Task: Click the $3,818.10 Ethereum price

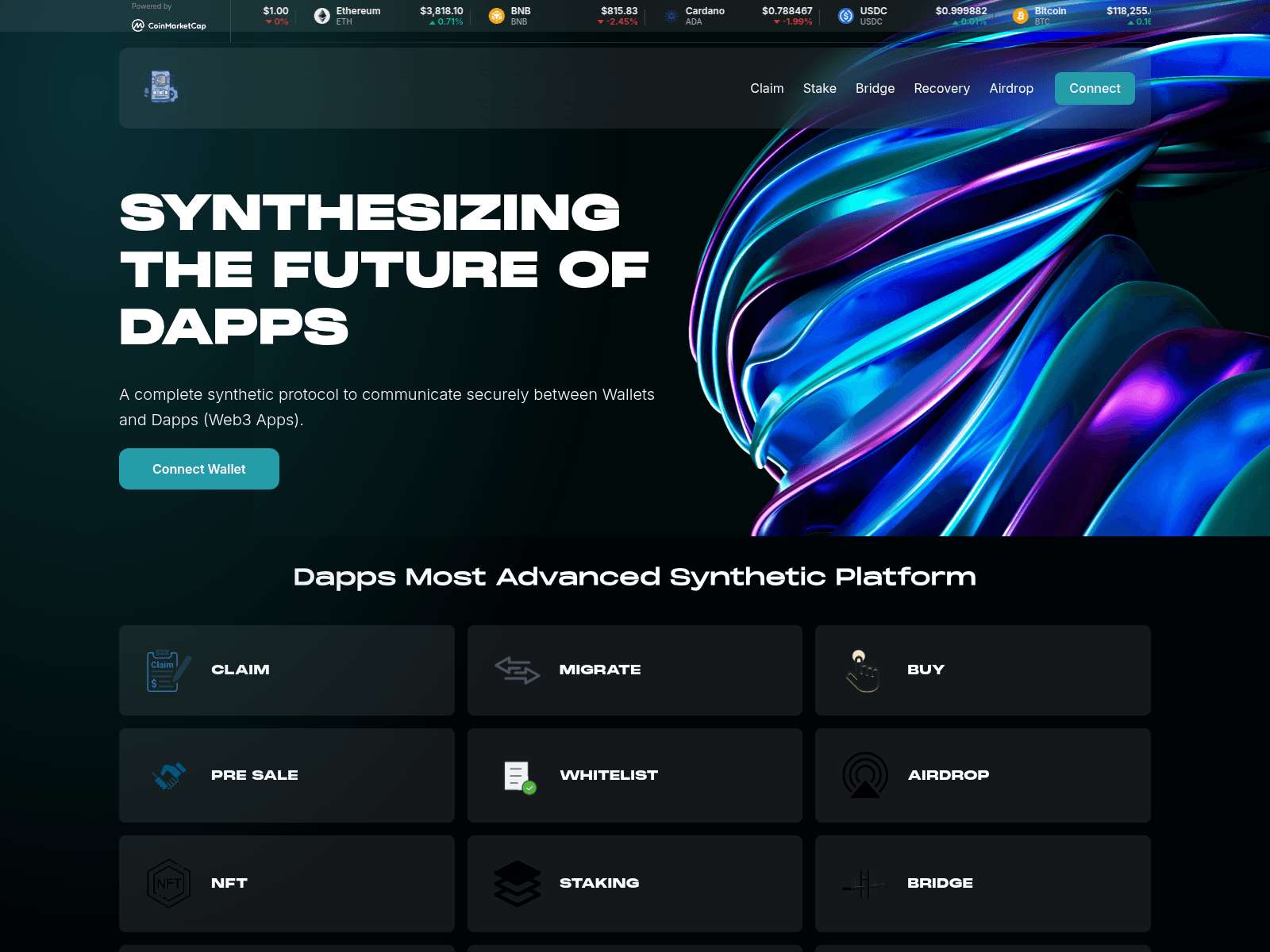Action: pos(441,11)
